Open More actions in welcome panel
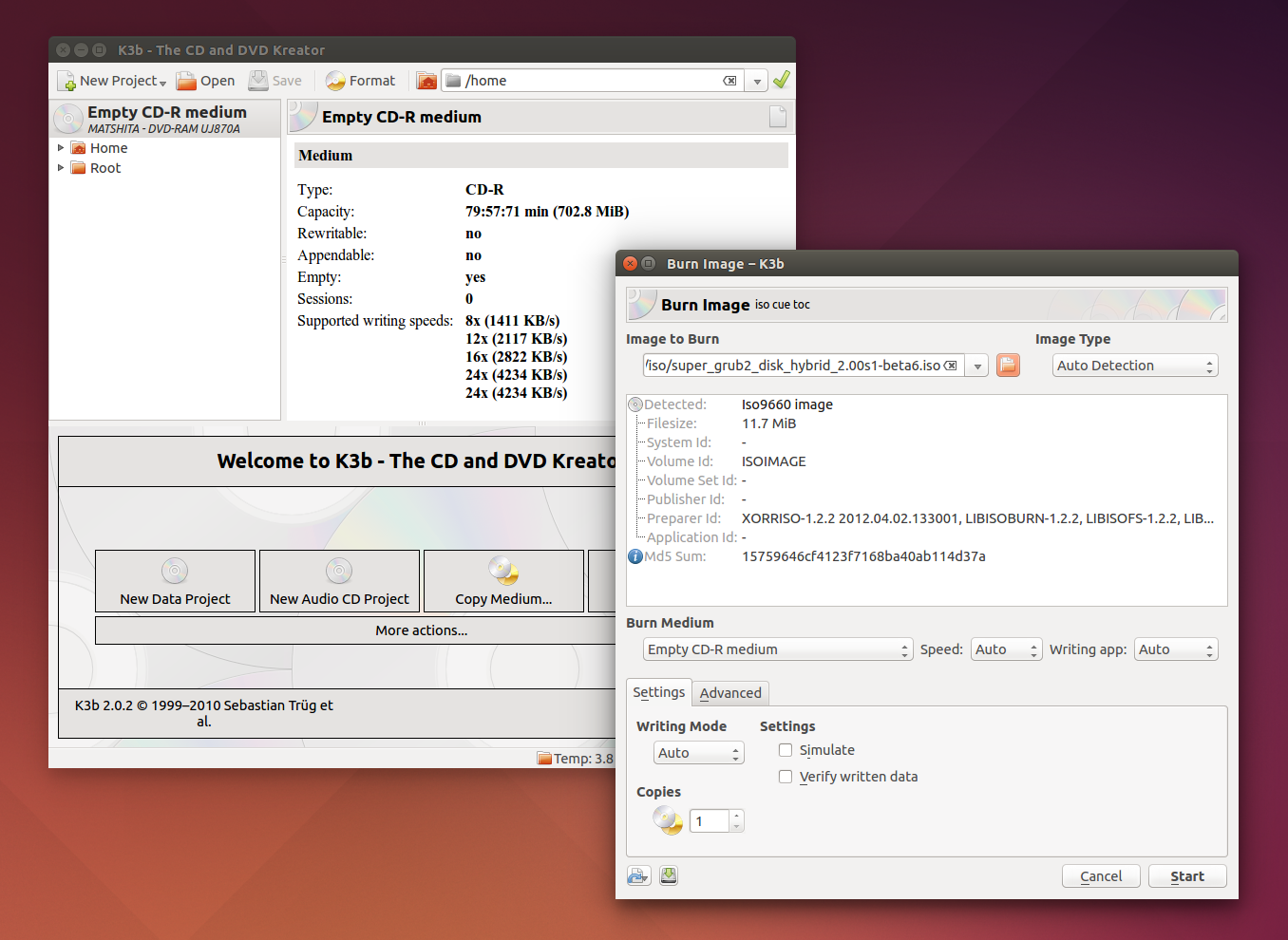 click(356, 630)
